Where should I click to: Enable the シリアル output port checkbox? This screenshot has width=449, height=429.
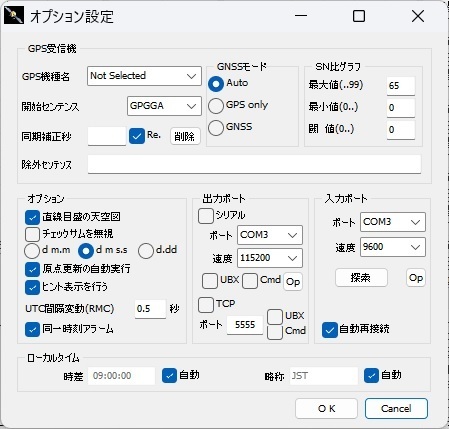tap(206, 216)
